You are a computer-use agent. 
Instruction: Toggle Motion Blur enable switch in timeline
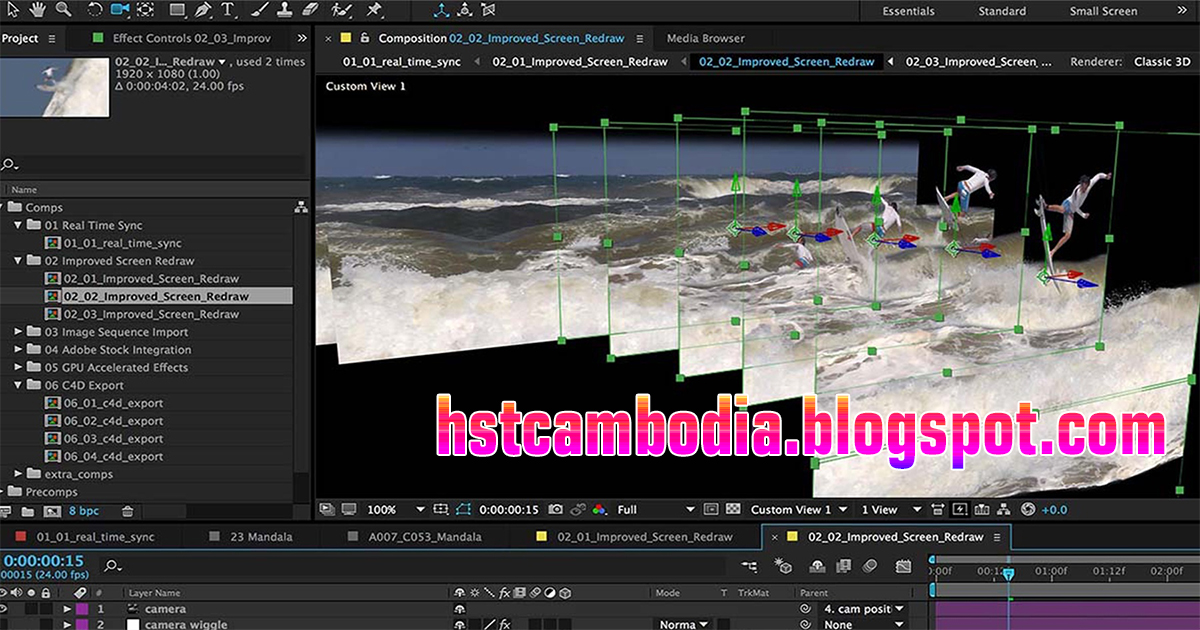coord(870,566)
